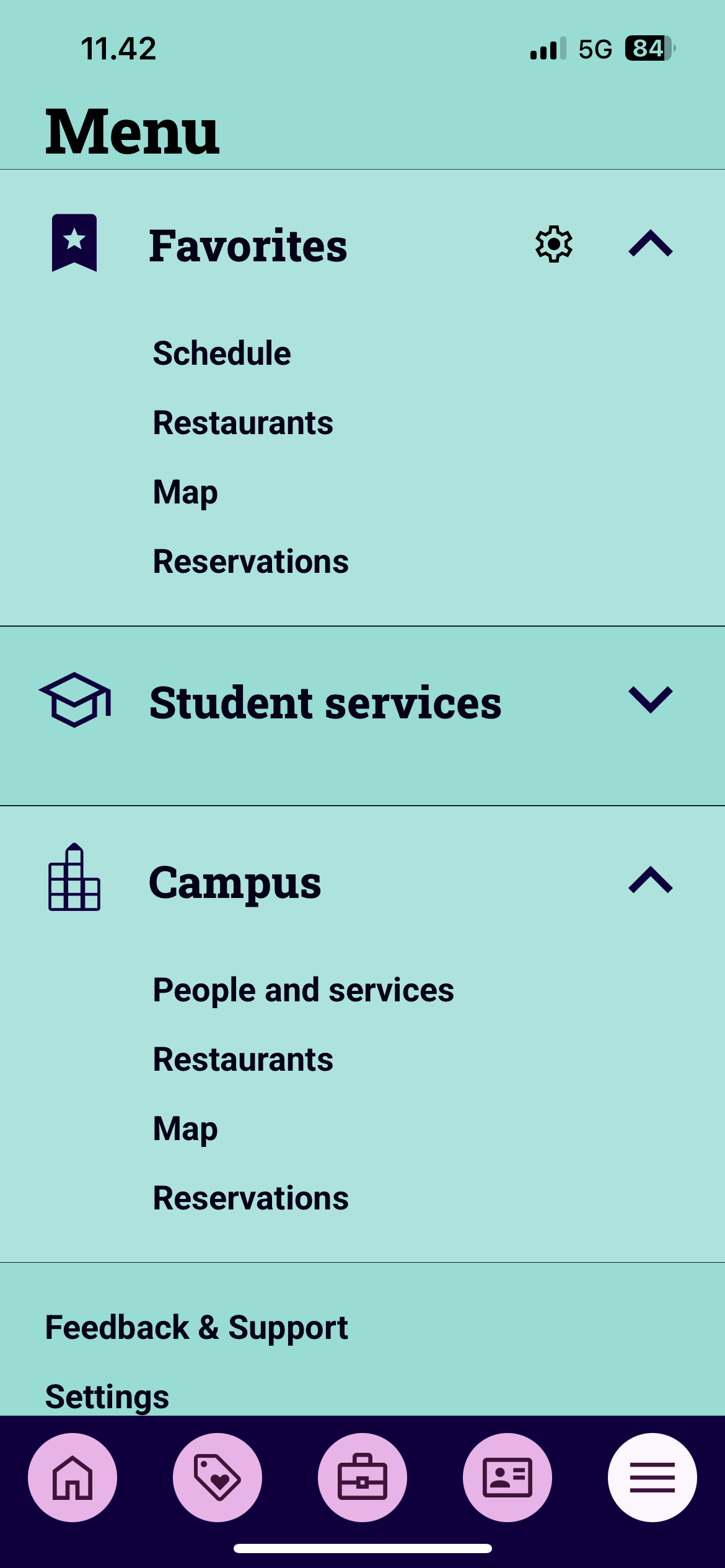The height and width of the screenshot is (1568, 725).
Task: Open Feedback & Support link
Action: 196,1328
